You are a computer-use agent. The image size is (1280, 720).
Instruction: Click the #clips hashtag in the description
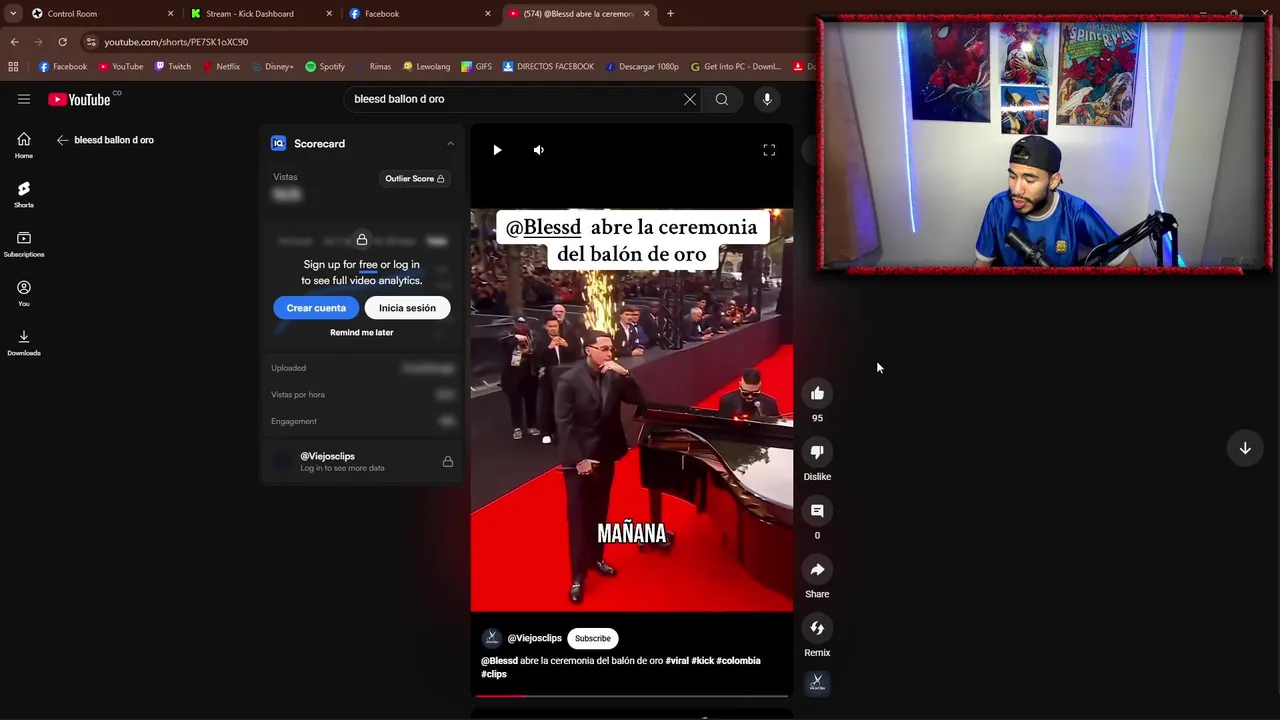click(494, 674)
